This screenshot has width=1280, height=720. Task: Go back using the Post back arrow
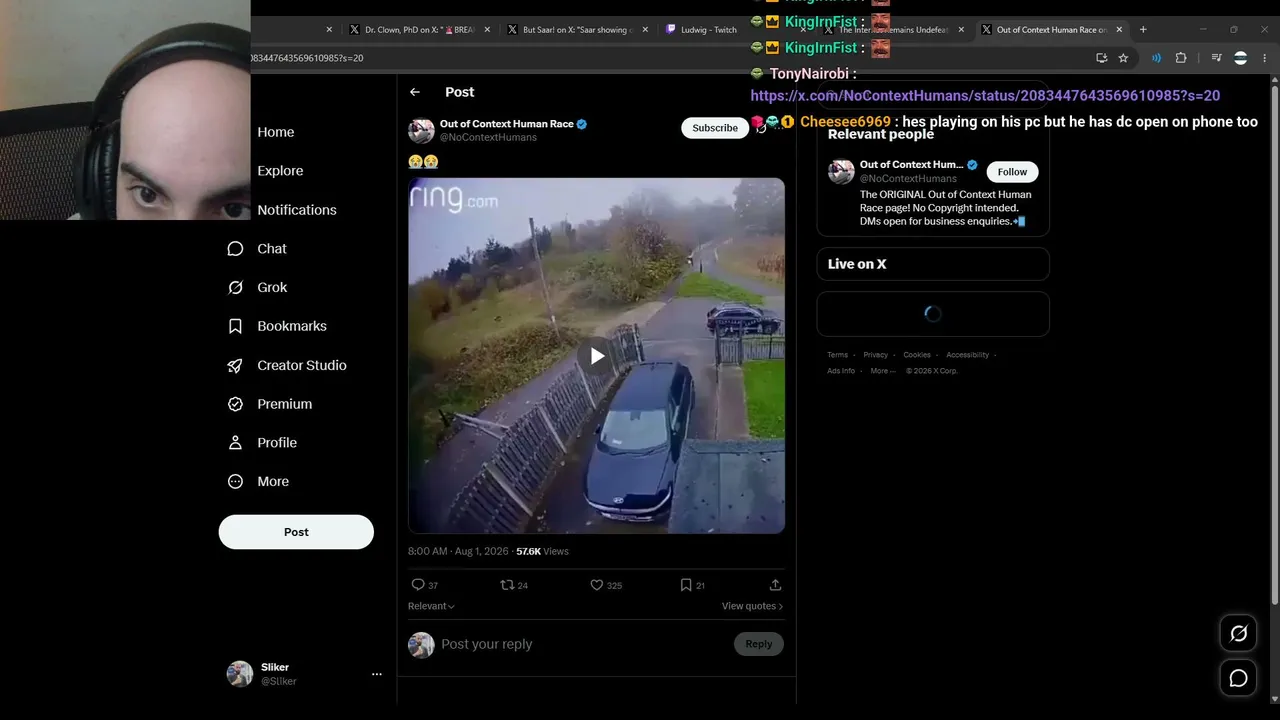(415, 92)
